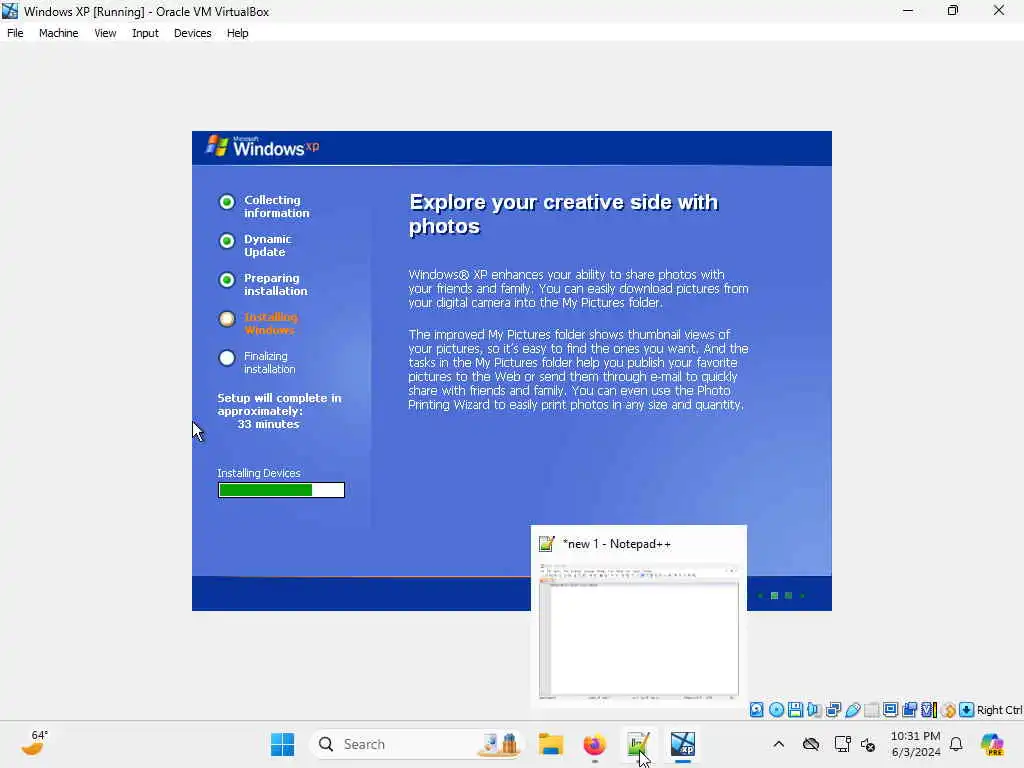This screenshot has height=768, width=1024.
Task: Click the muted volume tray icon
Action: pyautogui.click(x=868, y=744)
